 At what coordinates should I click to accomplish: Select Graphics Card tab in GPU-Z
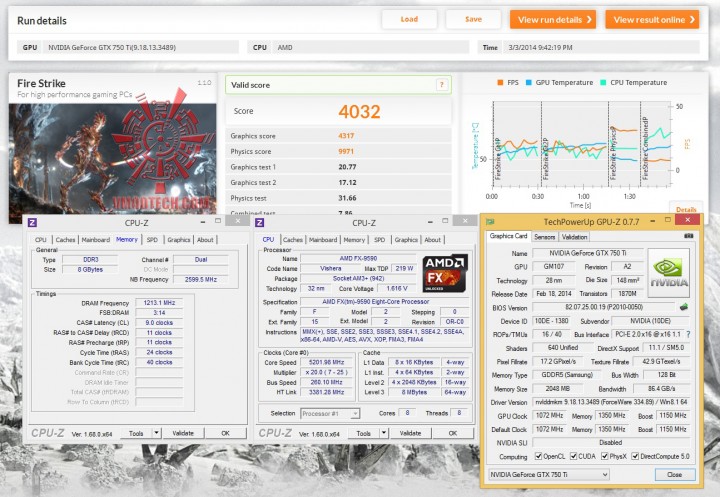point(508,236)
